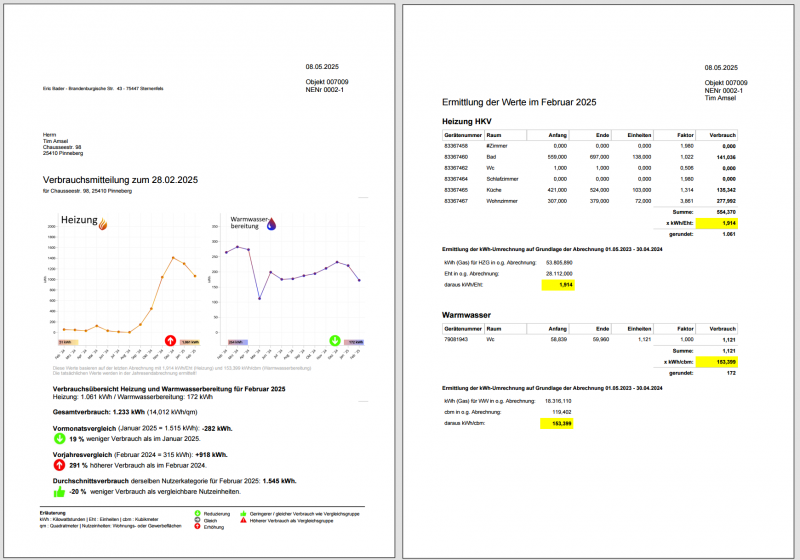
Task: Click the 'Vorjahresvergleich' line with +918 kWh
Action: point(140,454)
